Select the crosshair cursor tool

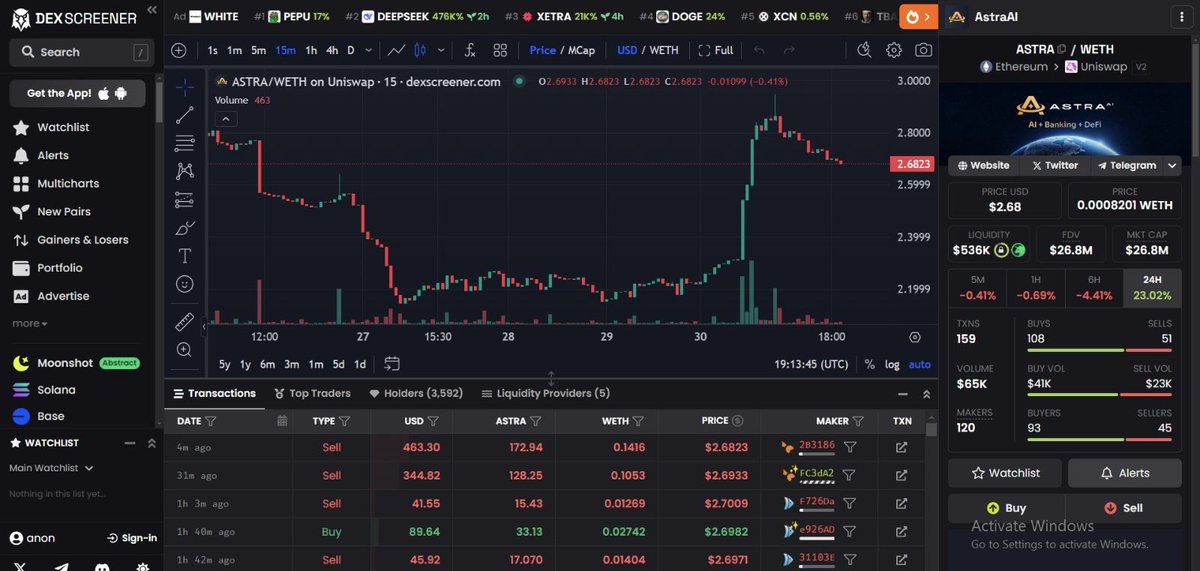coord(185,87)
